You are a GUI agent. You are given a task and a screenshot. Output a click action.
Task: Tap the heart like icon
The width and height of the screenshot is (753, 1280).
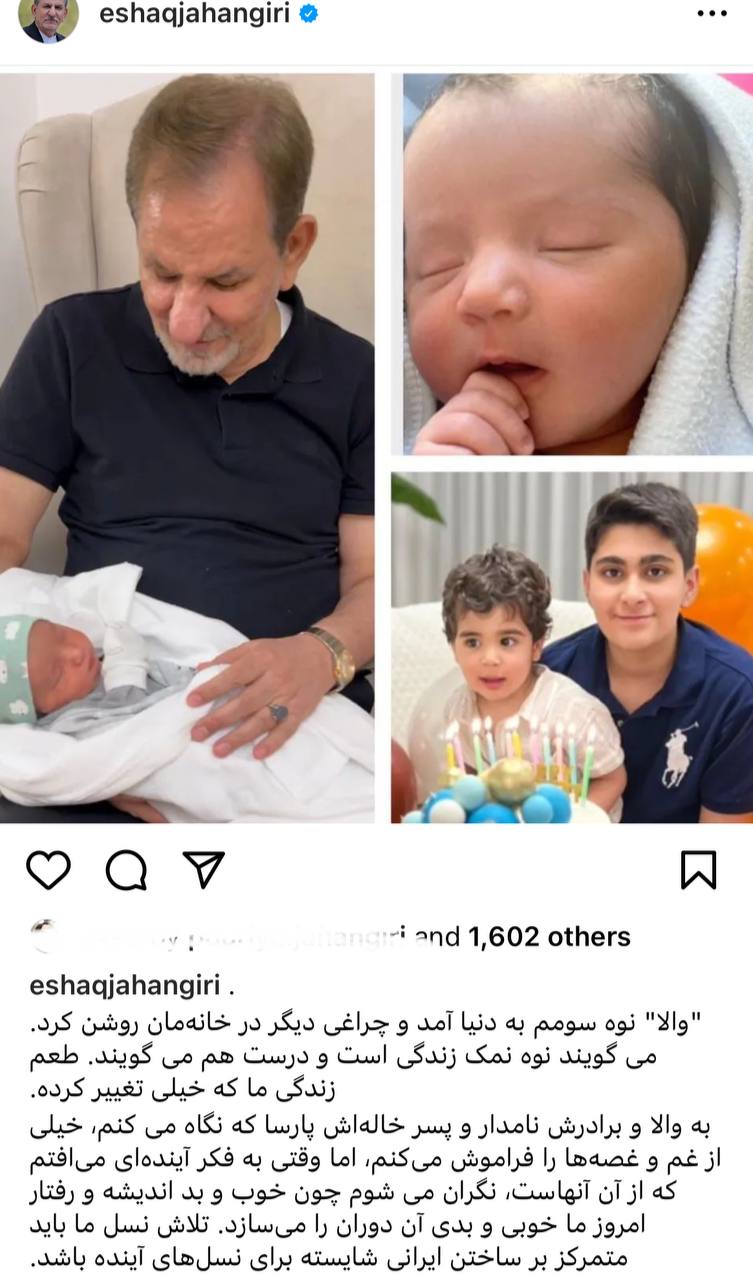[48, 870]
